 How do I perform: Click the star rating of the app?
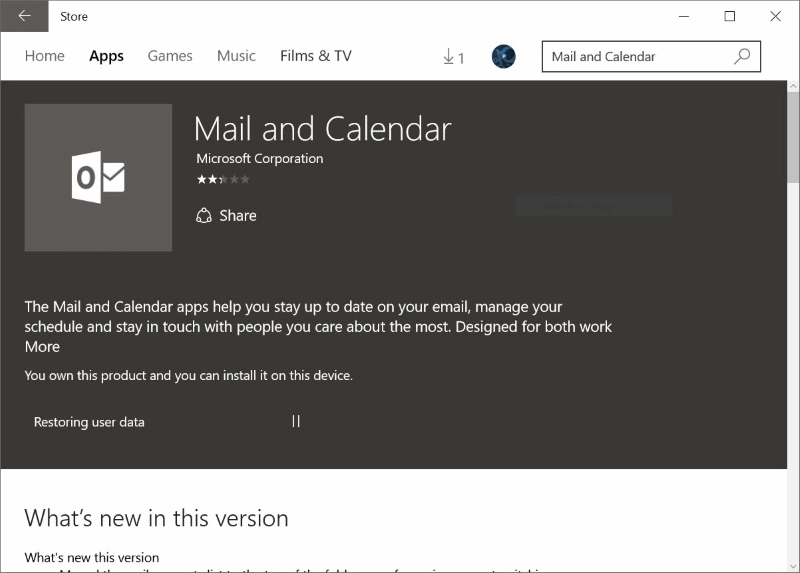[x=223, y=179]
